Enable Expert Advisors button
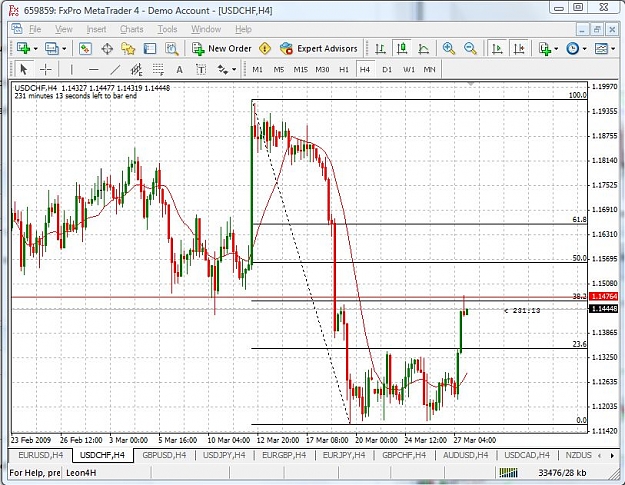The height and width of the screenshot is (485, 625). (x=318, y=49)
